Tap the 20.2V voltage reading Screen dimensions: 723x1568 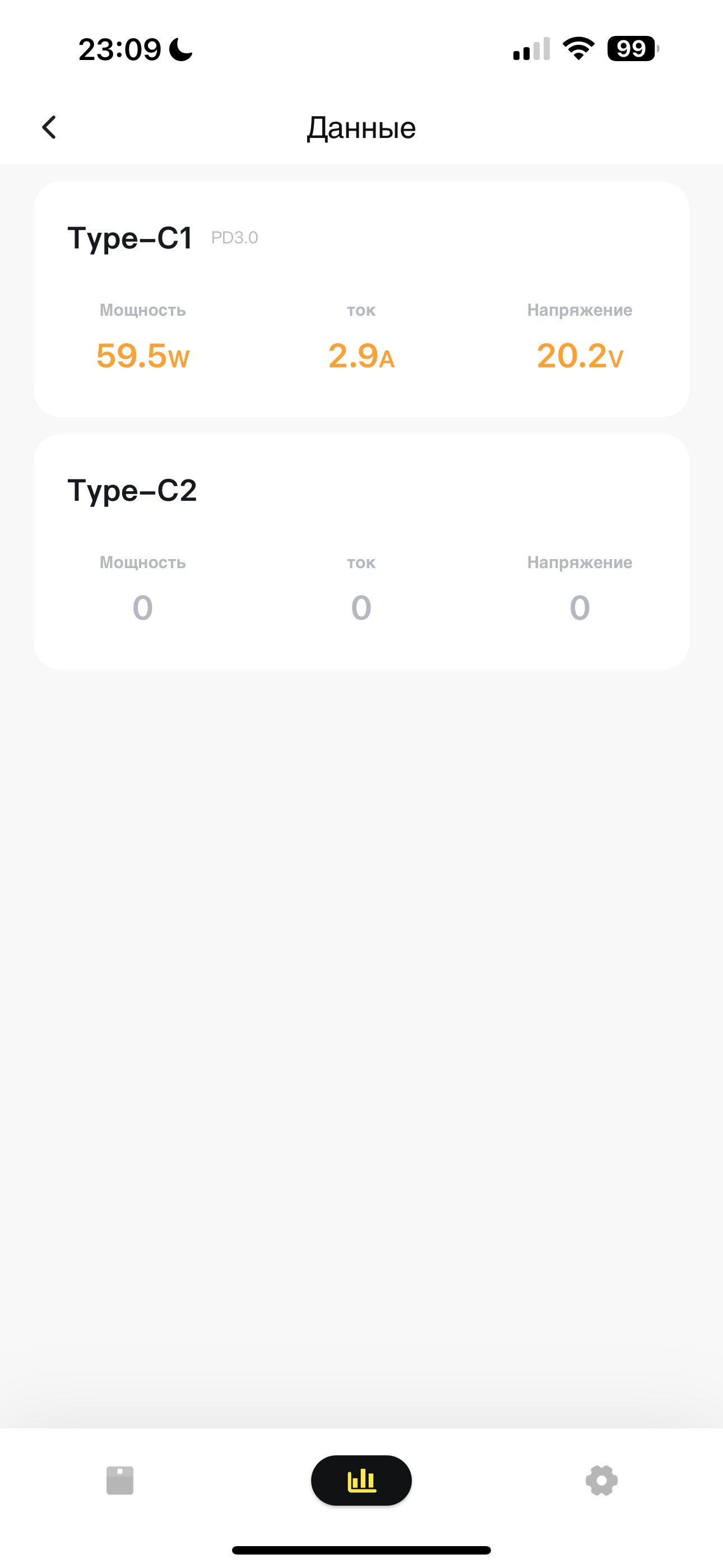click(x=580, y=356)
